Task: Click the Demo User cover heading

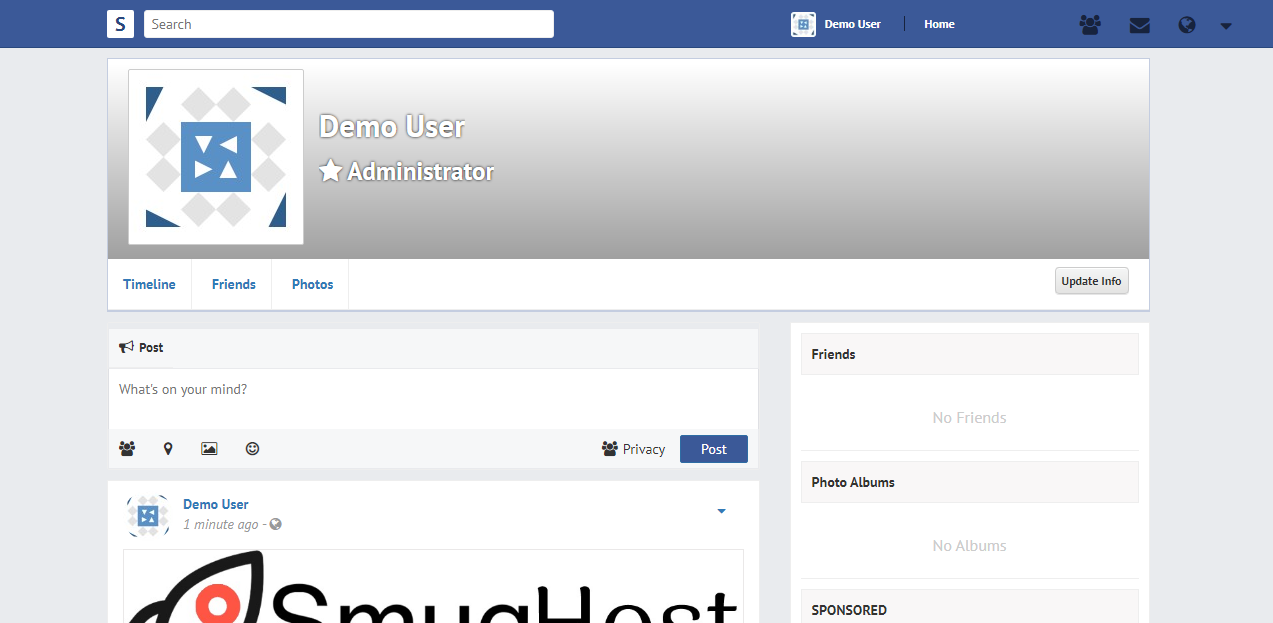Action: pos(392,127)
